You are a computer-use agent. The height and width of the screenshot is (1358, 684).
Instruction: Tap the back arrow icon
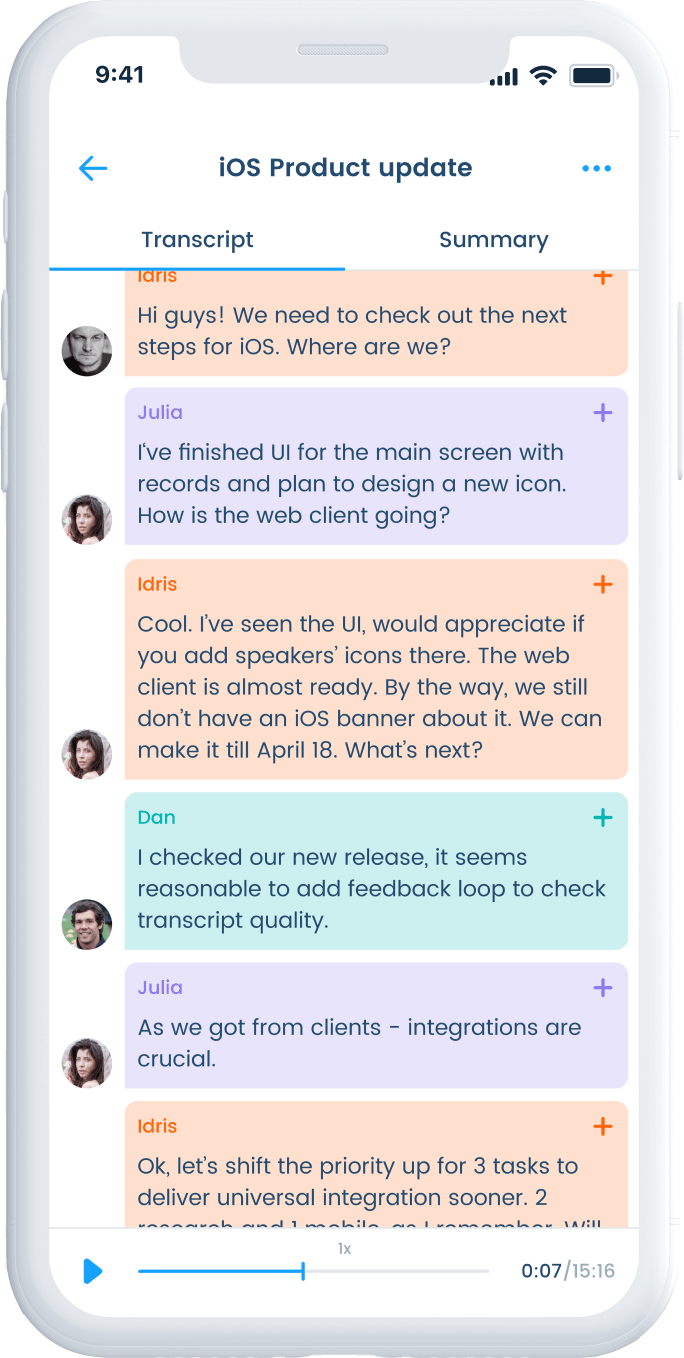tap(93, 168)
